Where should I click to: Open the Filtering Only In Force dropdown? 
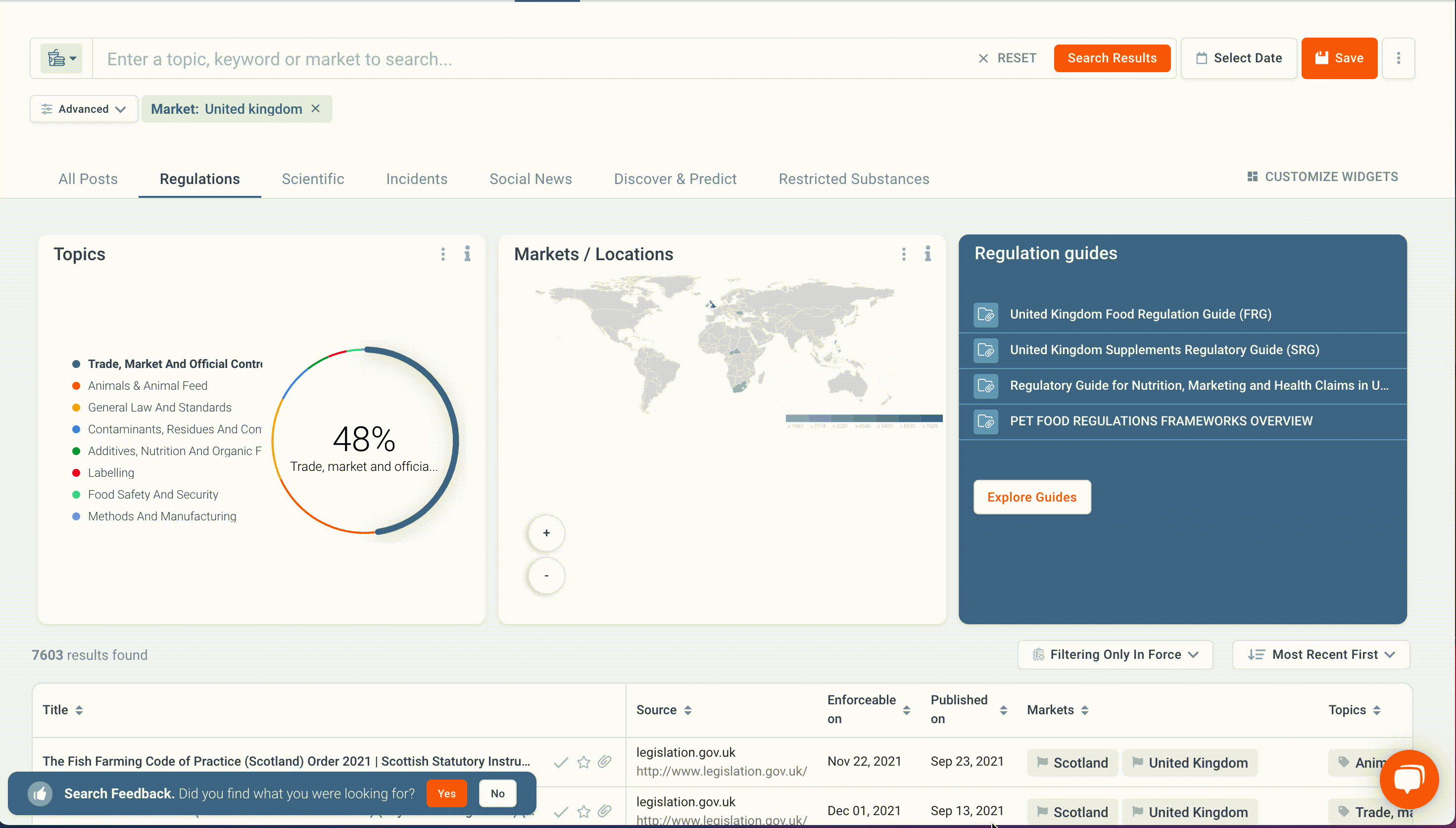[1115, 654]
